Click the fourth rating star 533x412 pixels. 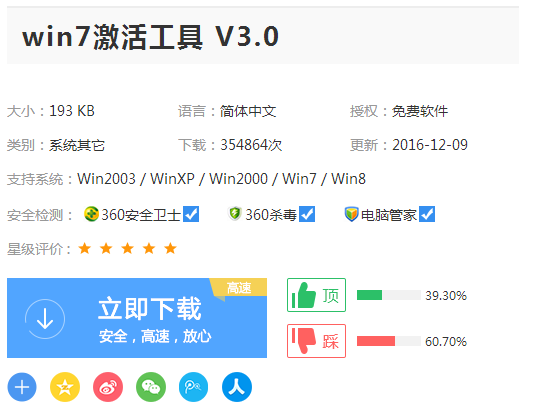[149, 248]
